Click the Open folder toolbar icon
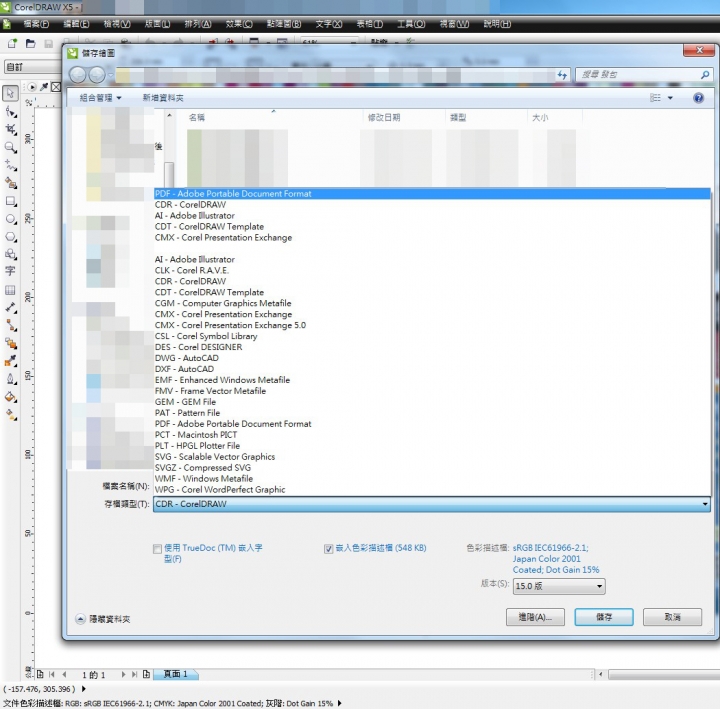The width and height of the screenshot is (720, 709). click(31, 44)
